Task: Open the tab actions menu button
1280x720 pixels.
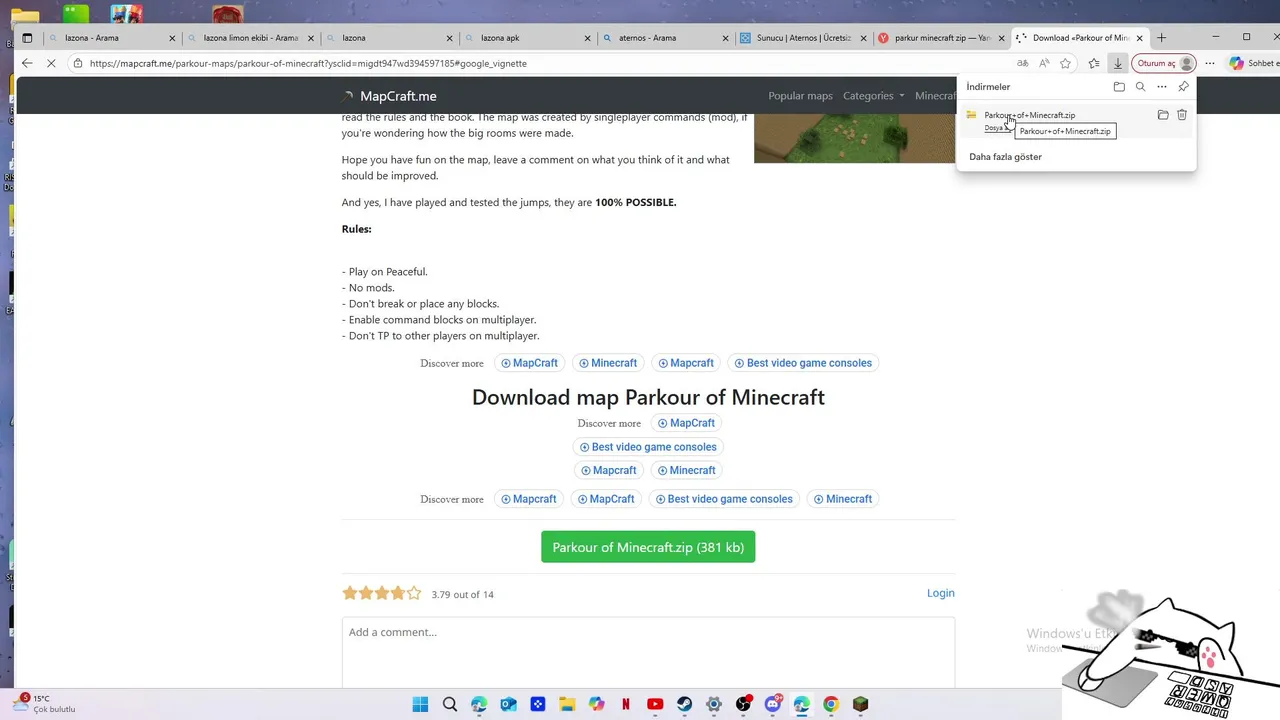Action: (x=27, y=38)
